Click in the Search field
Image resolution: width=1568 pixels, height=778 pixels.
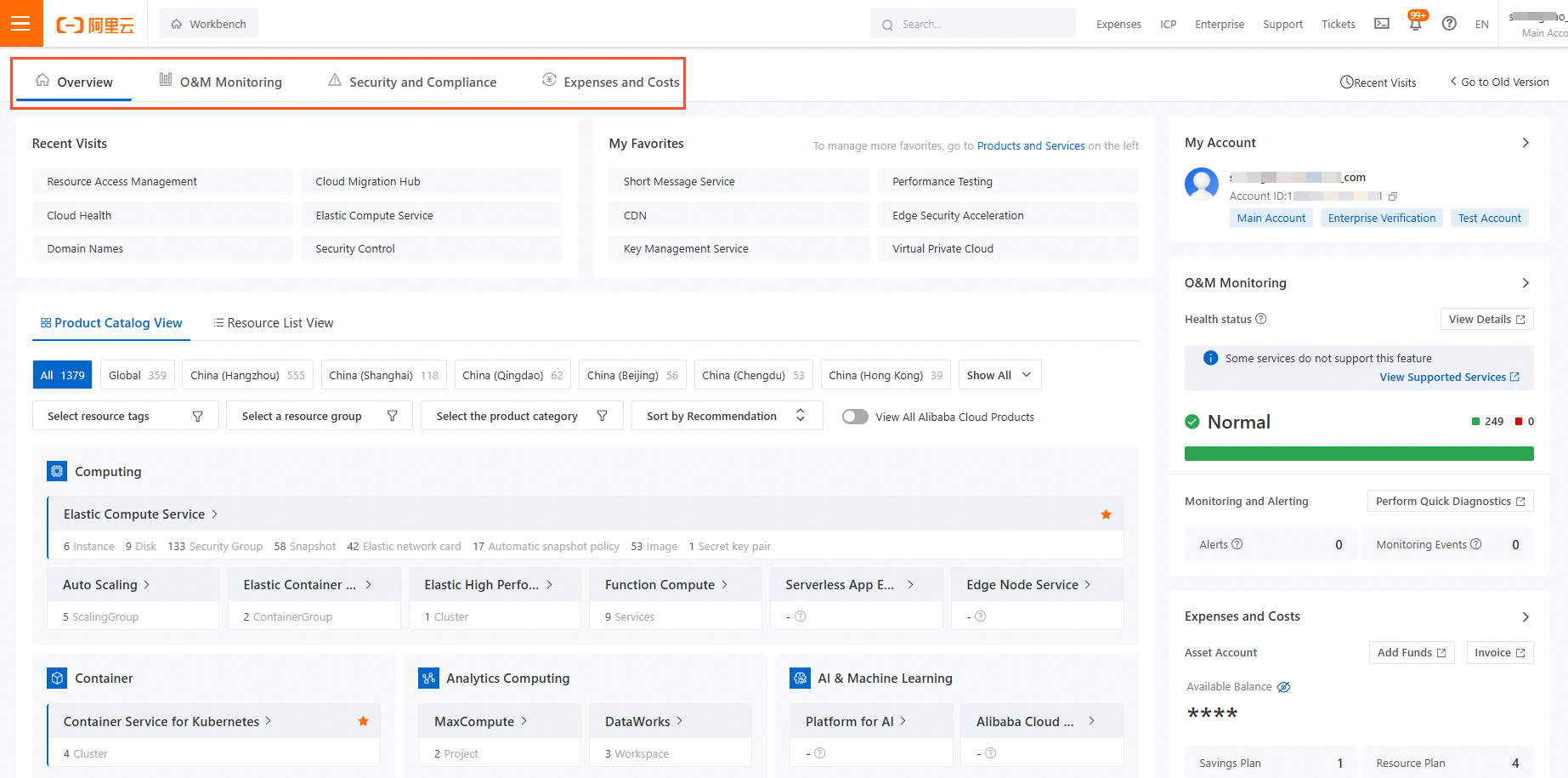pyautogui.click(x=973, y=24)
